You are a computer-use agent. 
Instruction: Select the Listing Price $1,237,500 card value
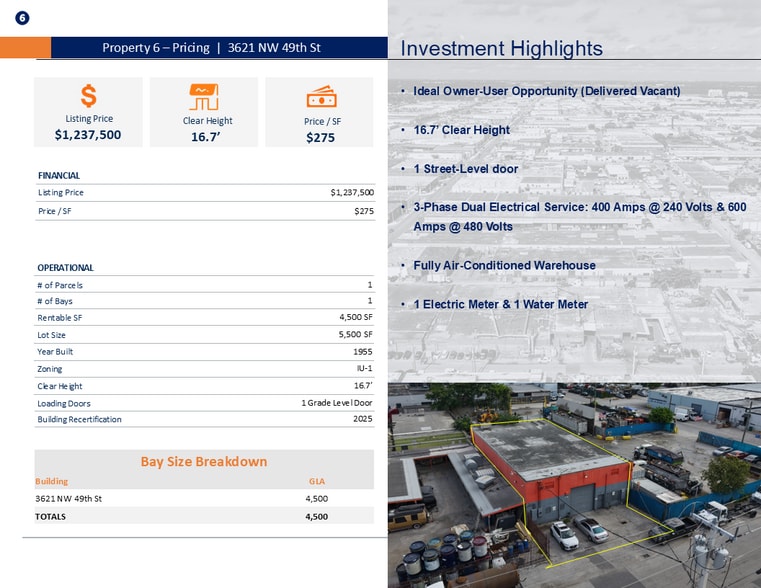(88, 135)
